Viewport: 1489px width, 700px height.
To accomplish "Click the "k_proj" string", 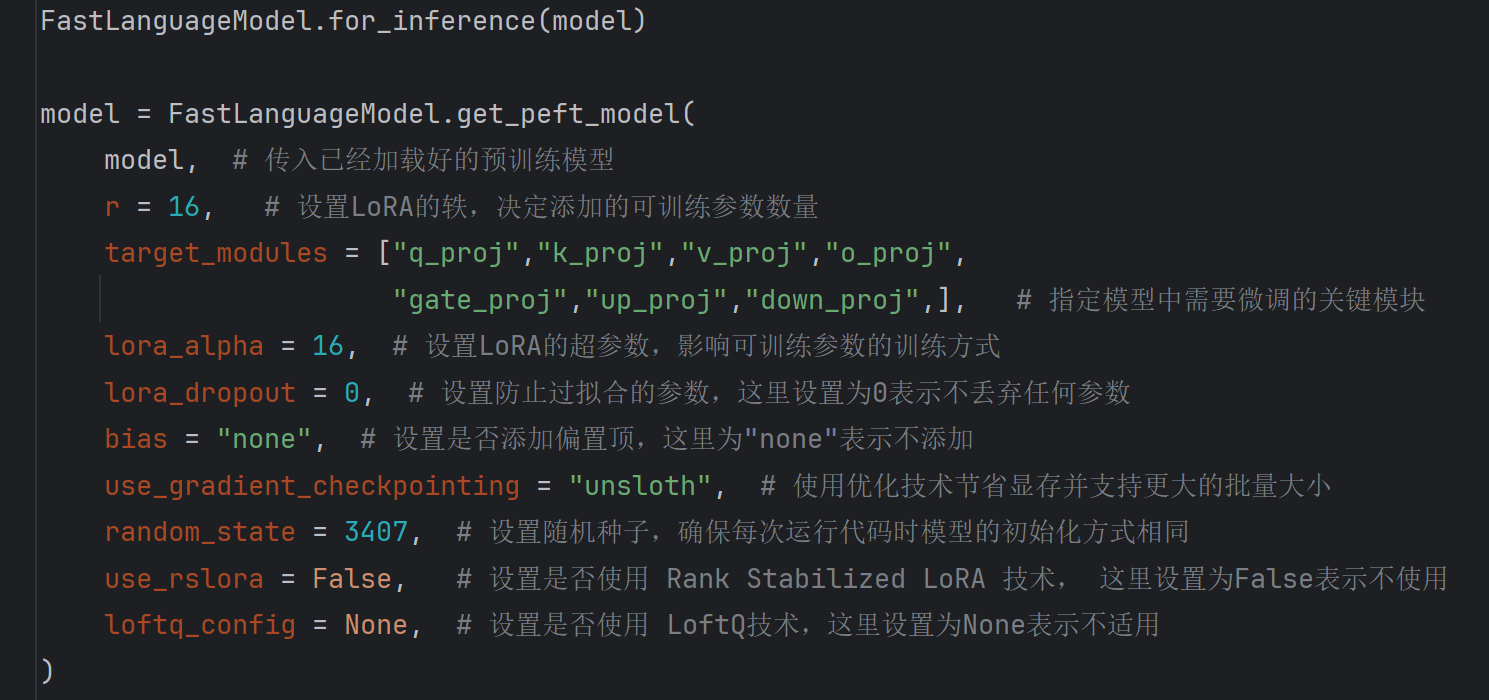I will tap(602, 254).
